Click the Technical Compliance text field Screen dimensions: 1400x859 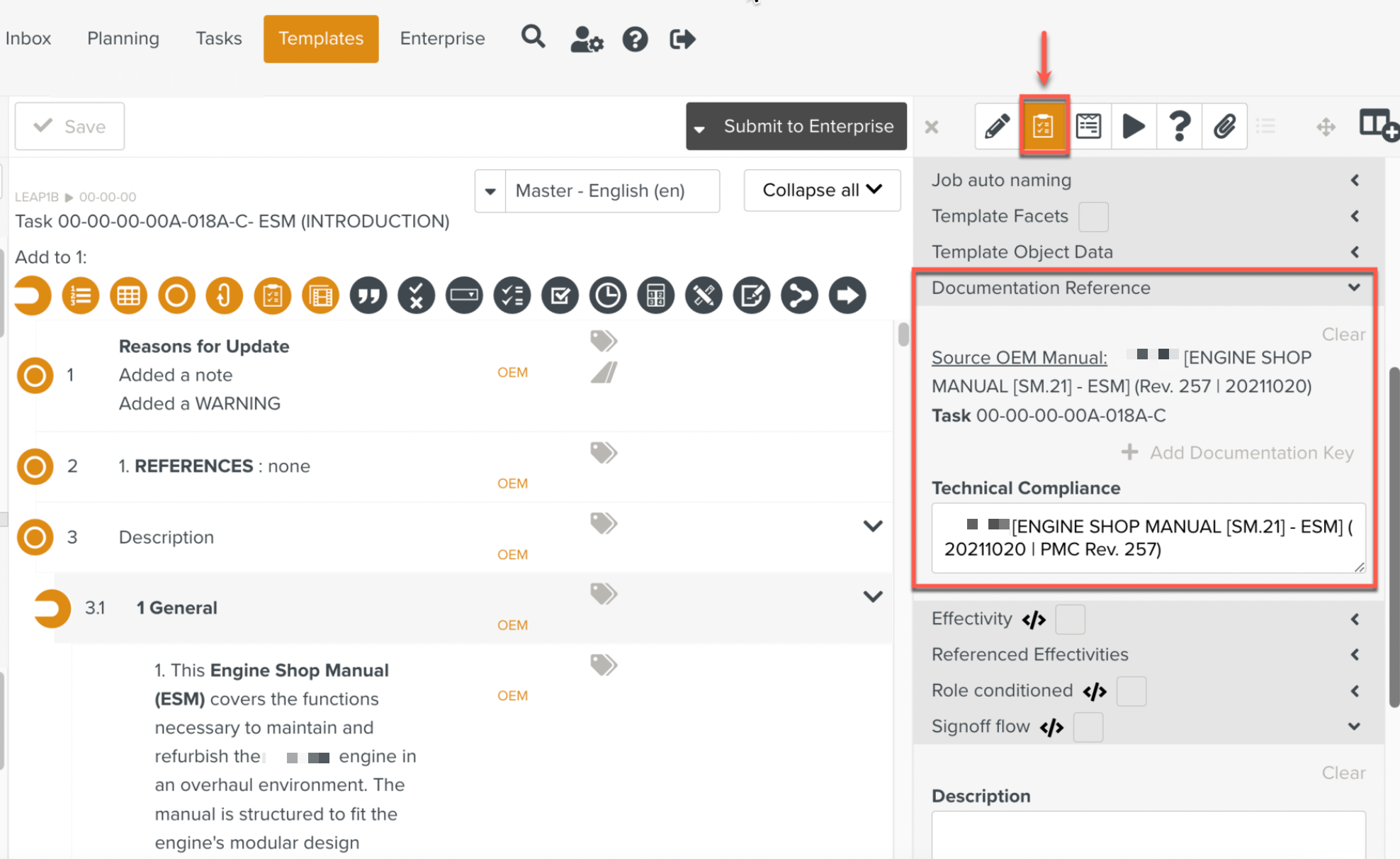point(1148,538)
